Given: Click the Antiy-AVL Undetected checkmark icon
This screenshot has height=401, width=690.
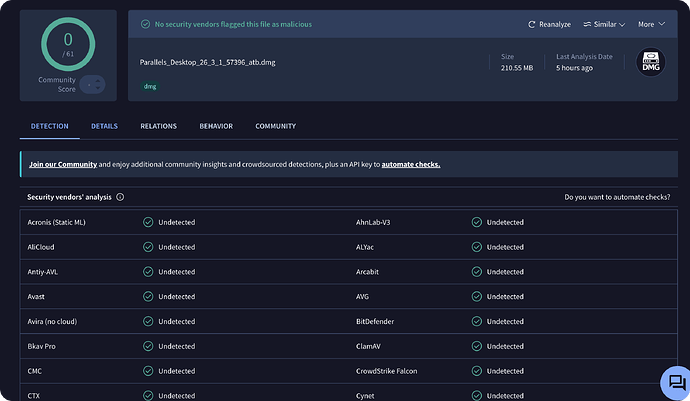Looking at the screenshot, I should tap(148, 272).
